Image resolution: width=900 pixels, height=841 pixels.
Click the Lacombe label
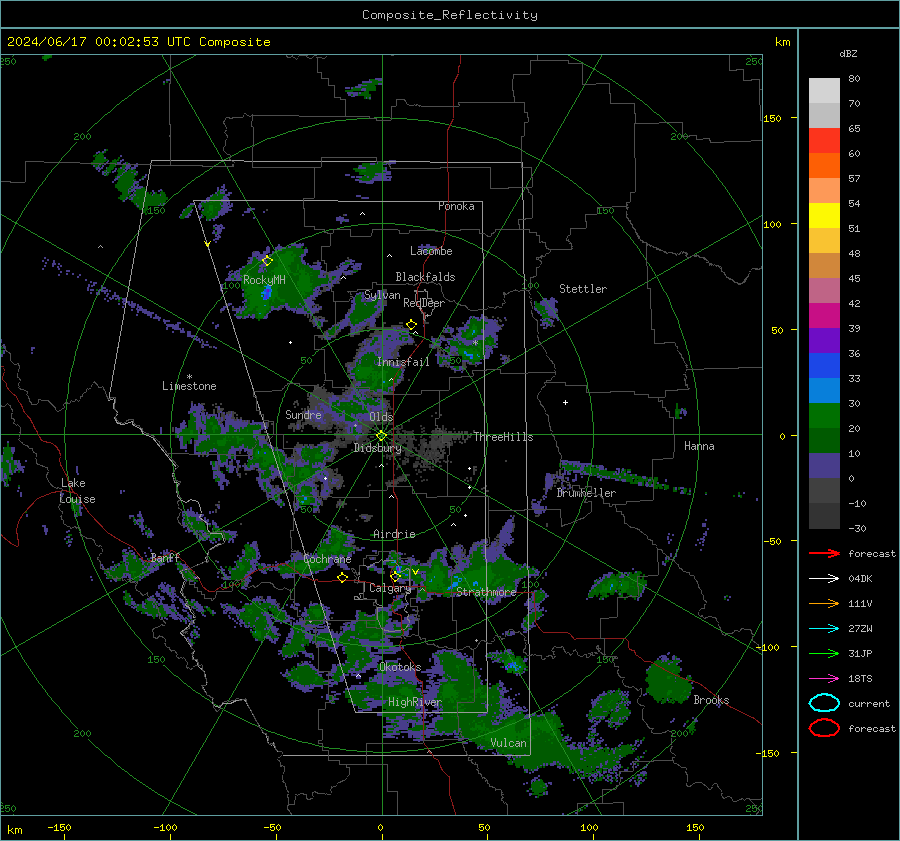[x=431, y=251]
